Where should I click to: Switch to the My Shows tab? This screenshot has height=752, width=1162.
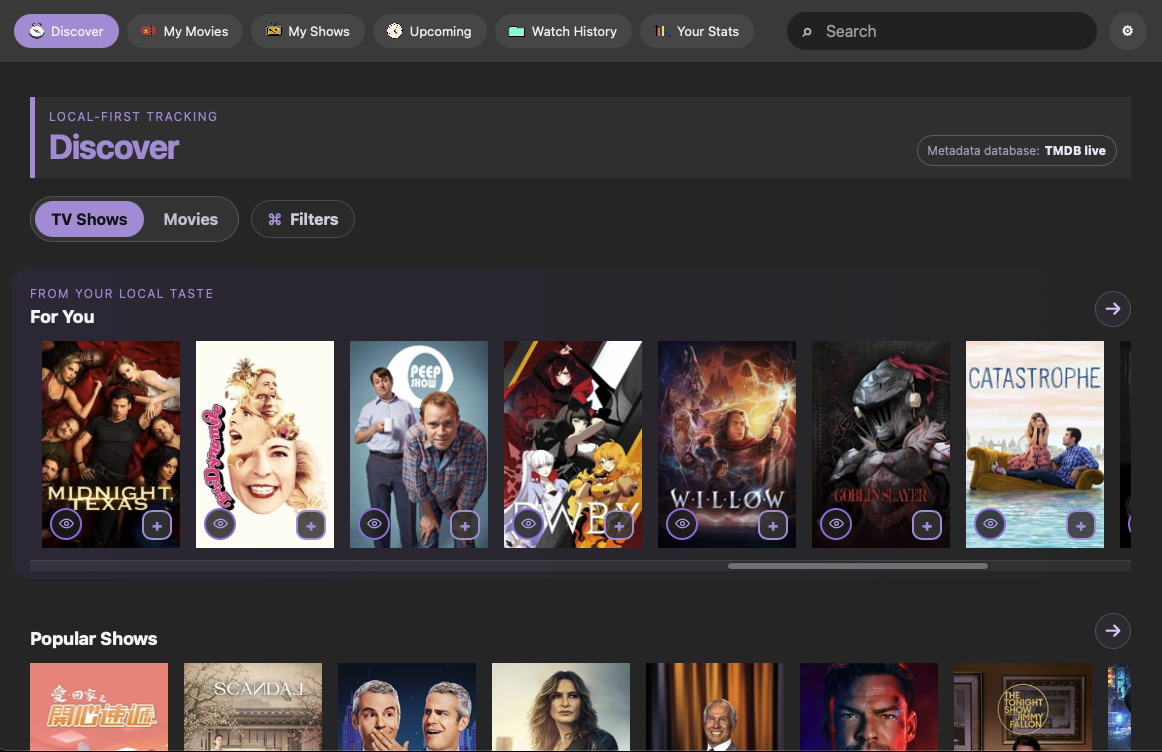tap(308, 31)
